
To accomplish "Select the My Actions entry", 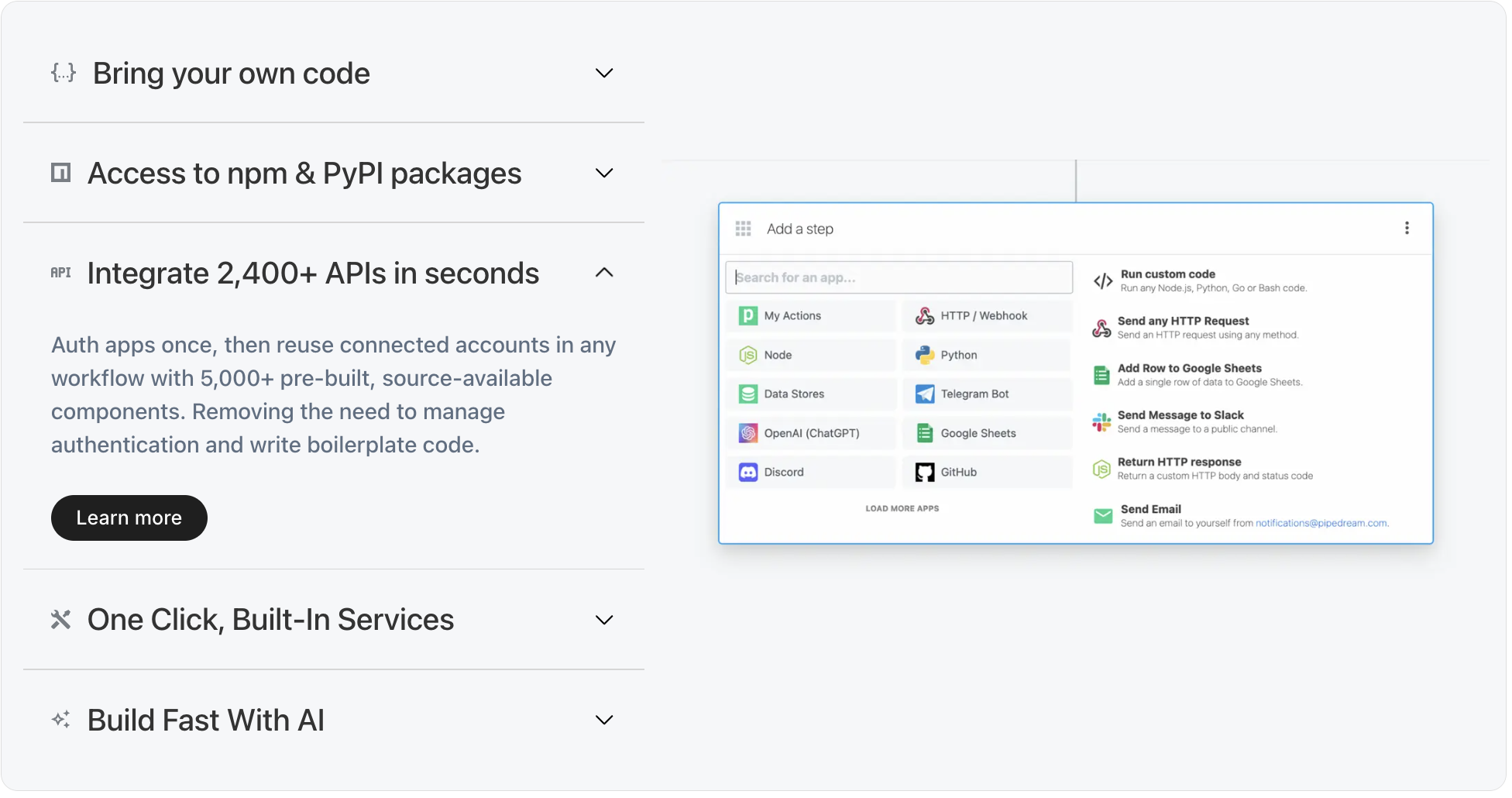I will 793,317.
